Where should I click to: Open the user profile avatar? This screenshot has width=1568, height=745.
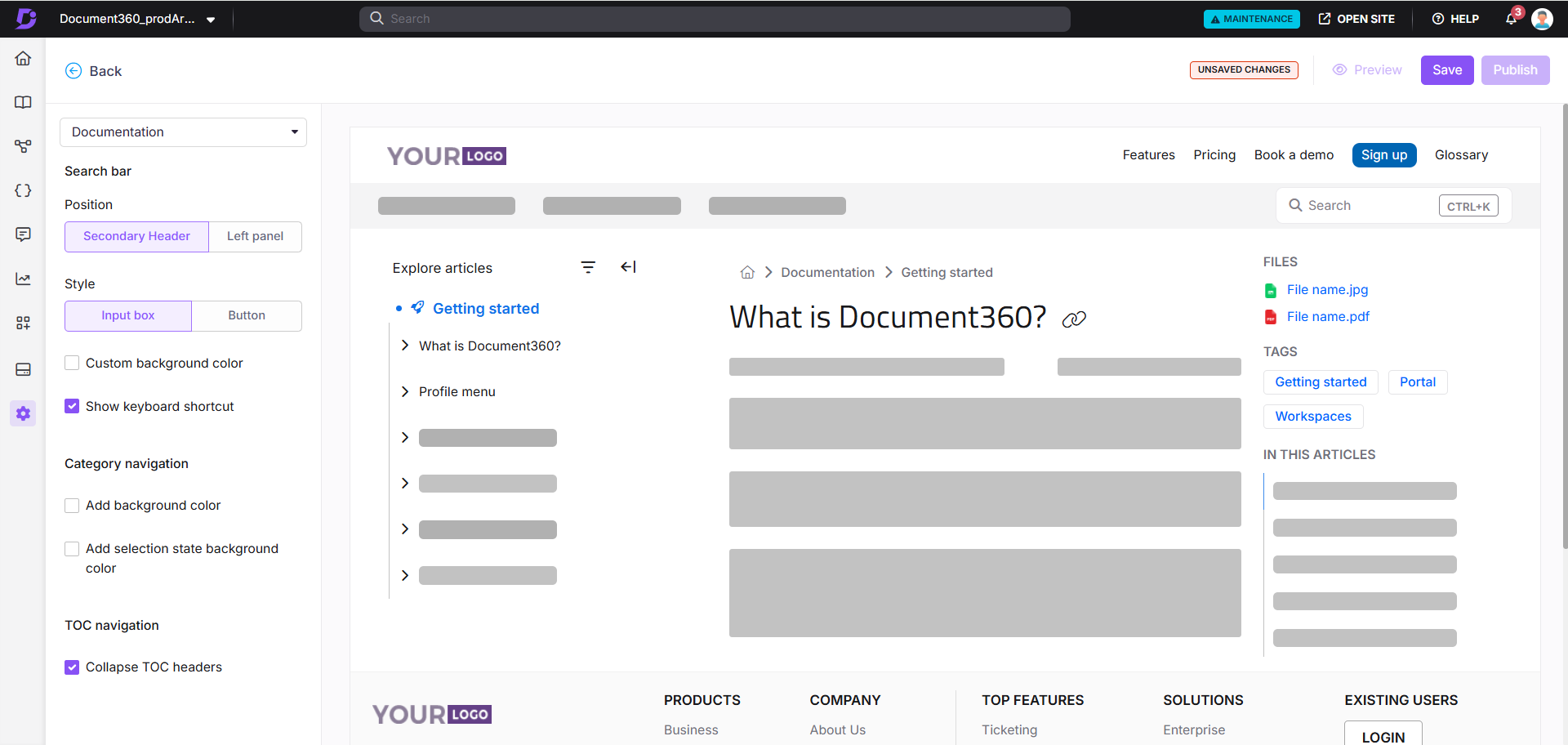[1542, 18]
